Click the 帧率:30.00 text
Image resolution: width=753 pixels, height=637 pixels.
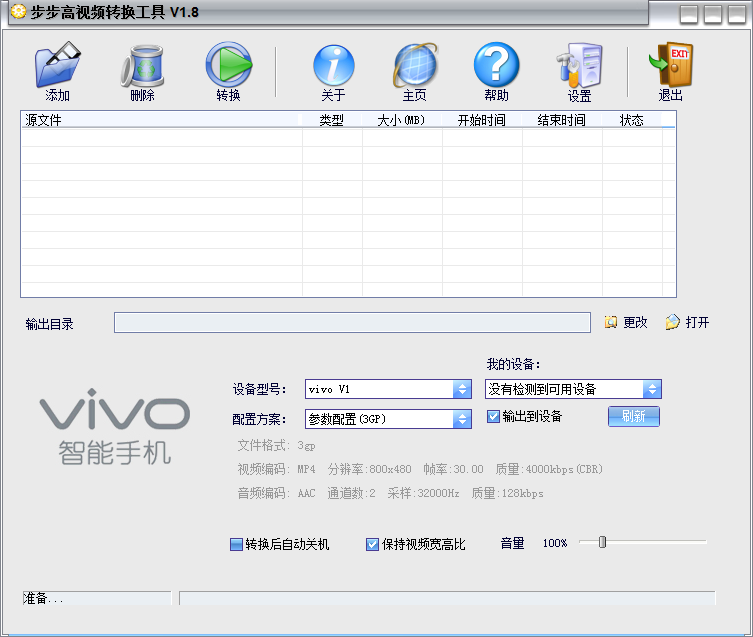point(453,469)
